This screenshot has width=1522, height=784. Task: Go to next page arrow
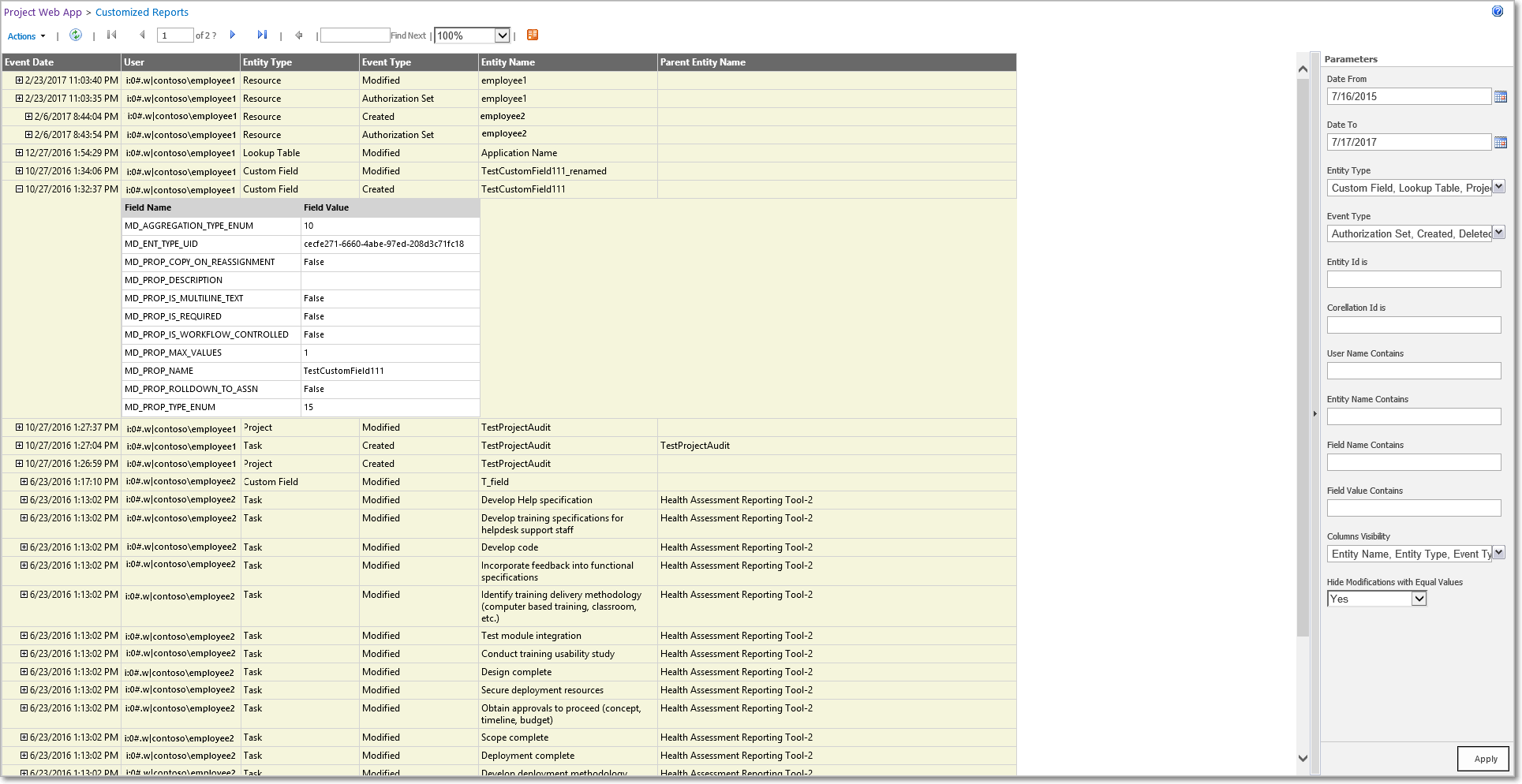pos(233,35)
